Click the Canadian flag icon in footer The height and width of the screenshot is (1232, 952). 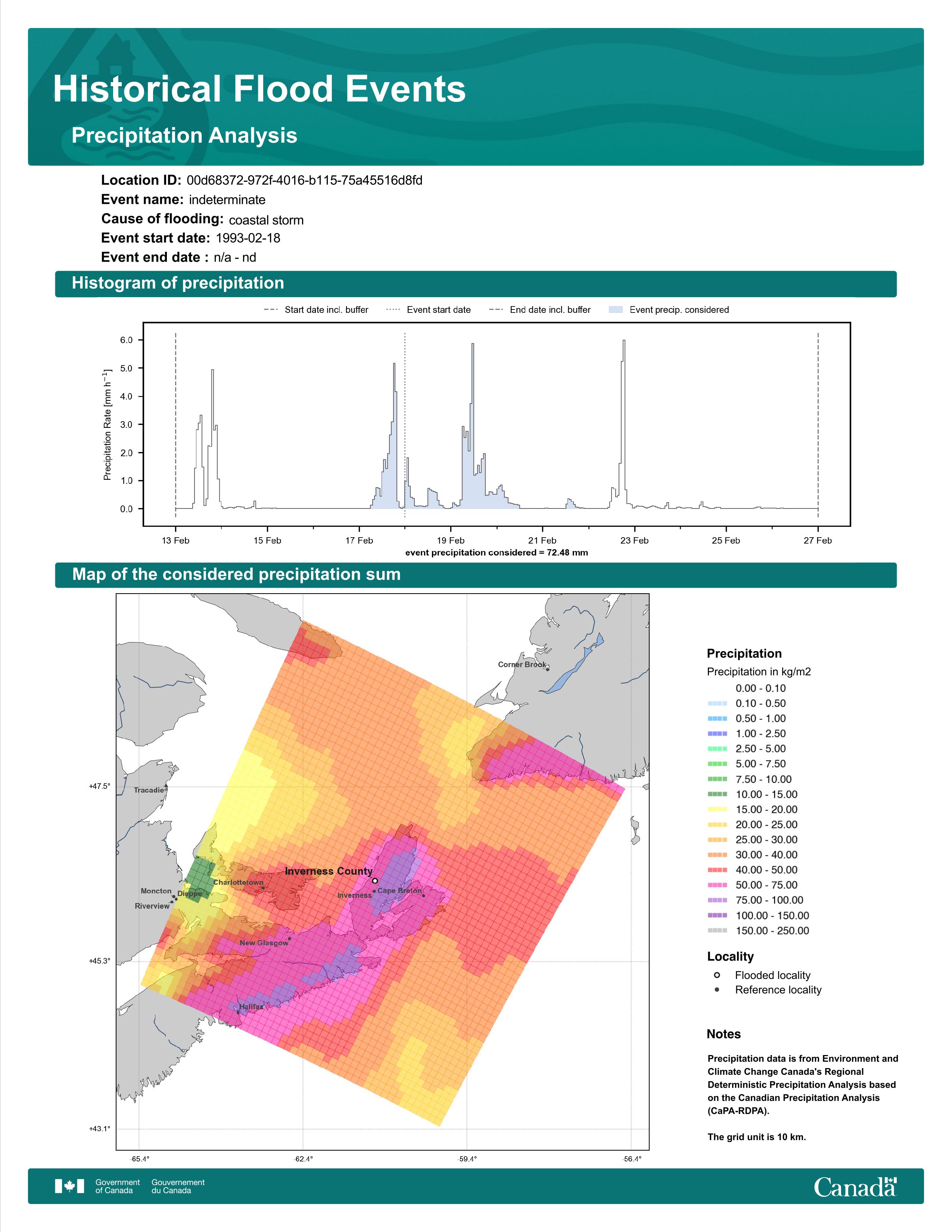coord(69,1186)
